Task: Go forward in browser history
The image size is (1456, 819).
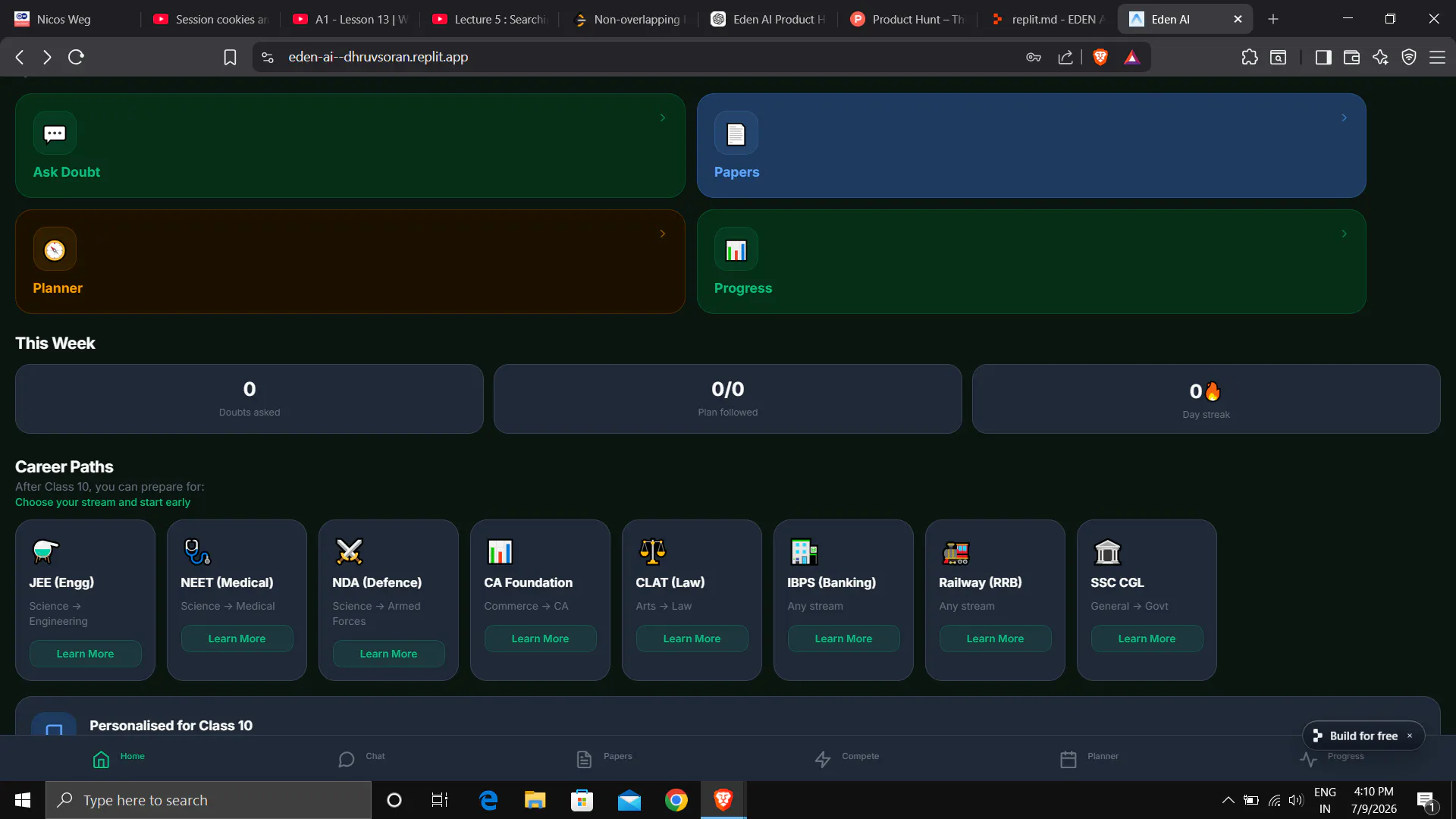Action: coord(47,57)
